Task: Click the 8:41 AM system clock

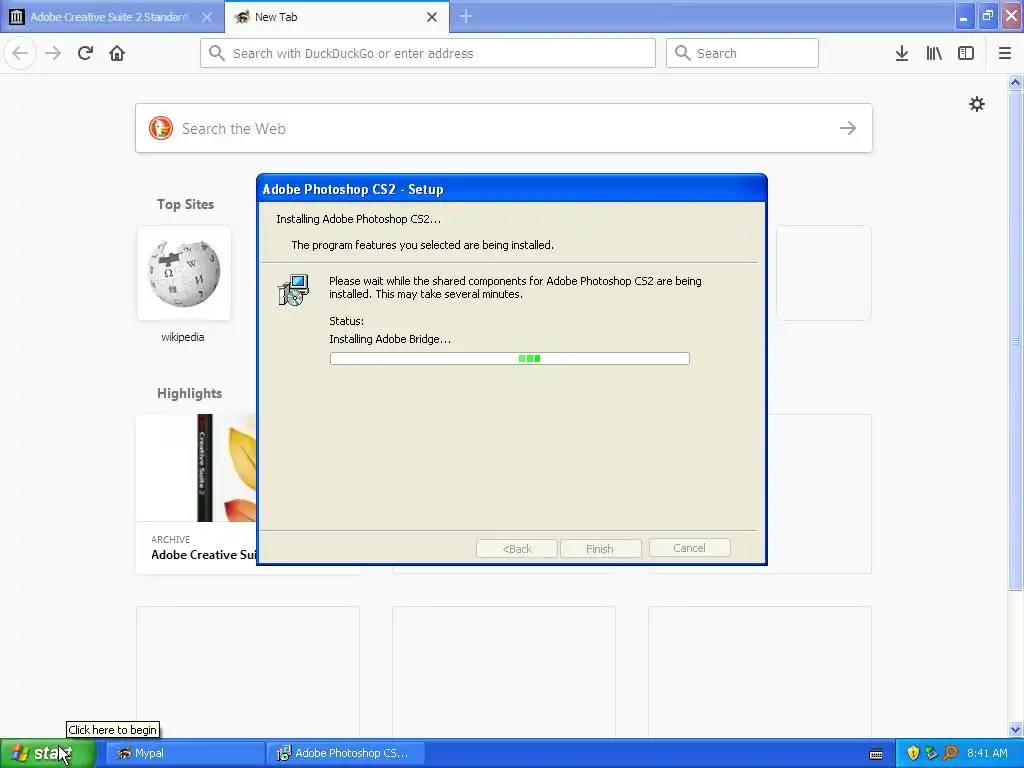Action: 987,753
